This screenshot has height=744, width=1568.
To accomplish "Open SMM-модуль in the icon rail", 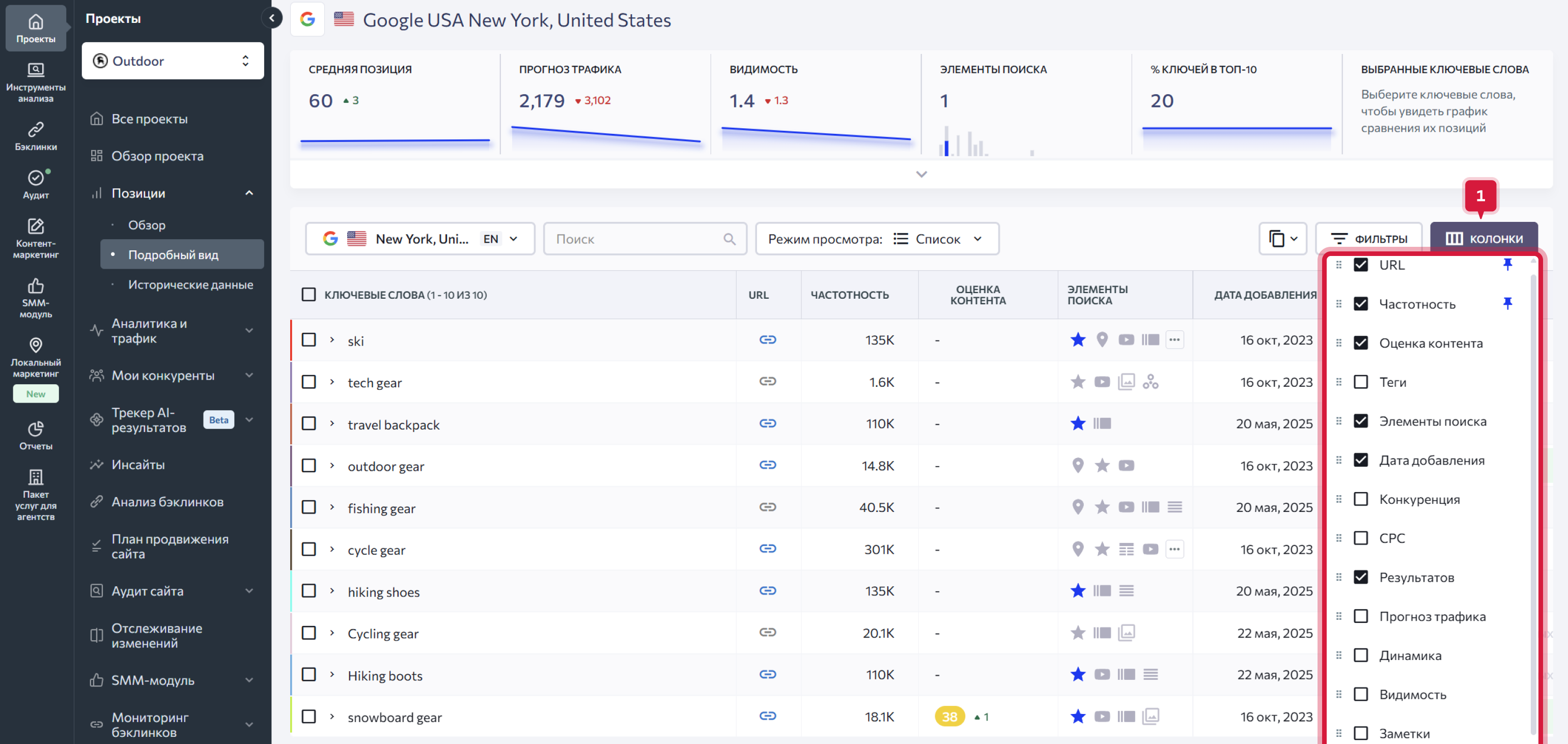I will [36, 298].
